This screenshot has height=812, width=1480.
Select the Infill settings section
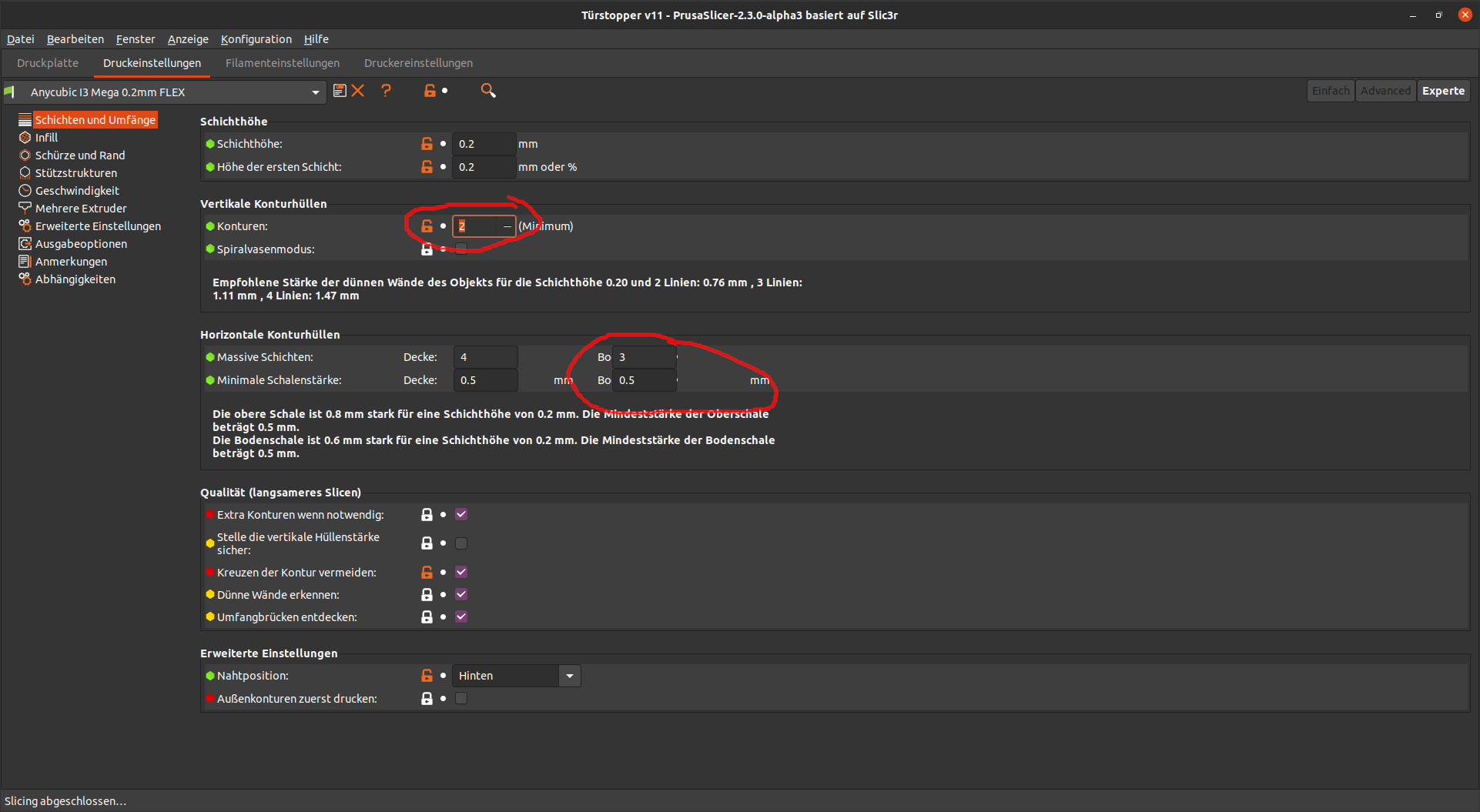(x=46, y=137)
